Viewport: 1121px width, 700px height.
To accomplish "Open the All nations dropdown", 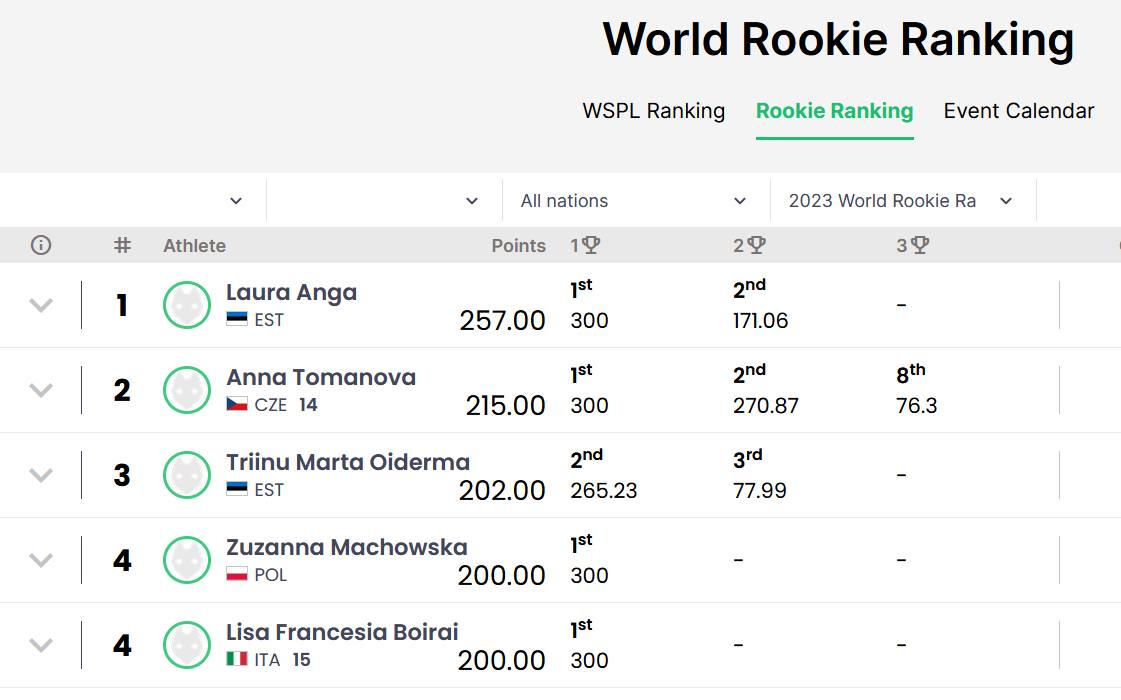I will pyautogui.click(x=633, y=201).
